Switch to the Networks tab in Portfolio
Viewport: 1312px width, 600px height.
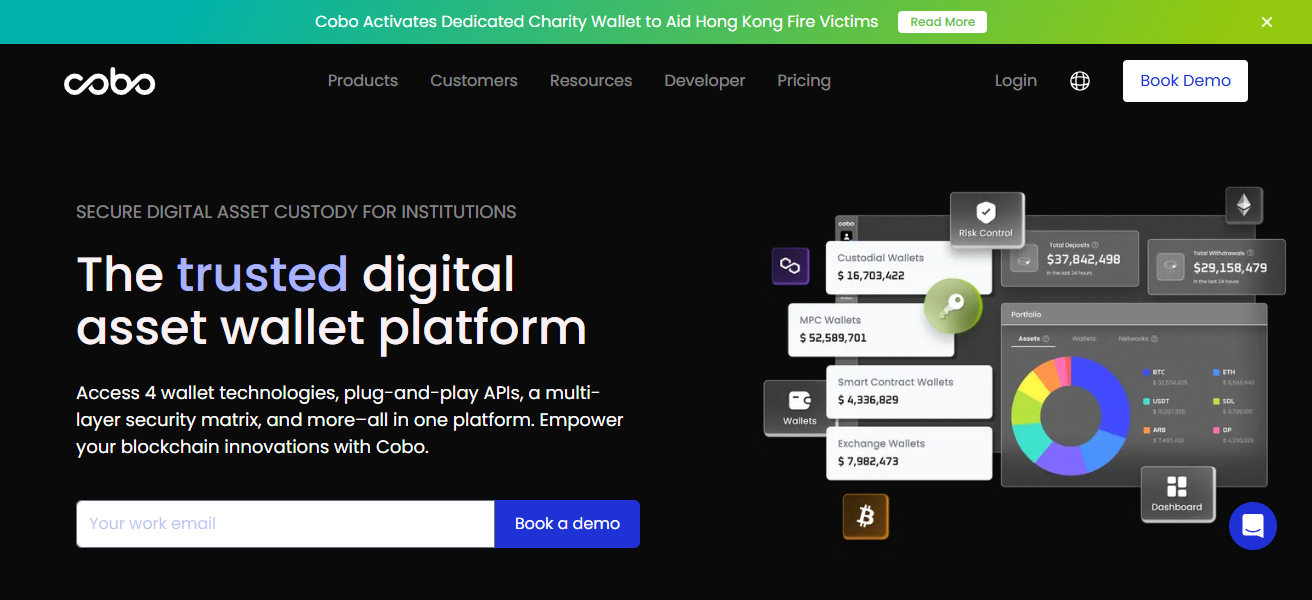(1133, 339)
